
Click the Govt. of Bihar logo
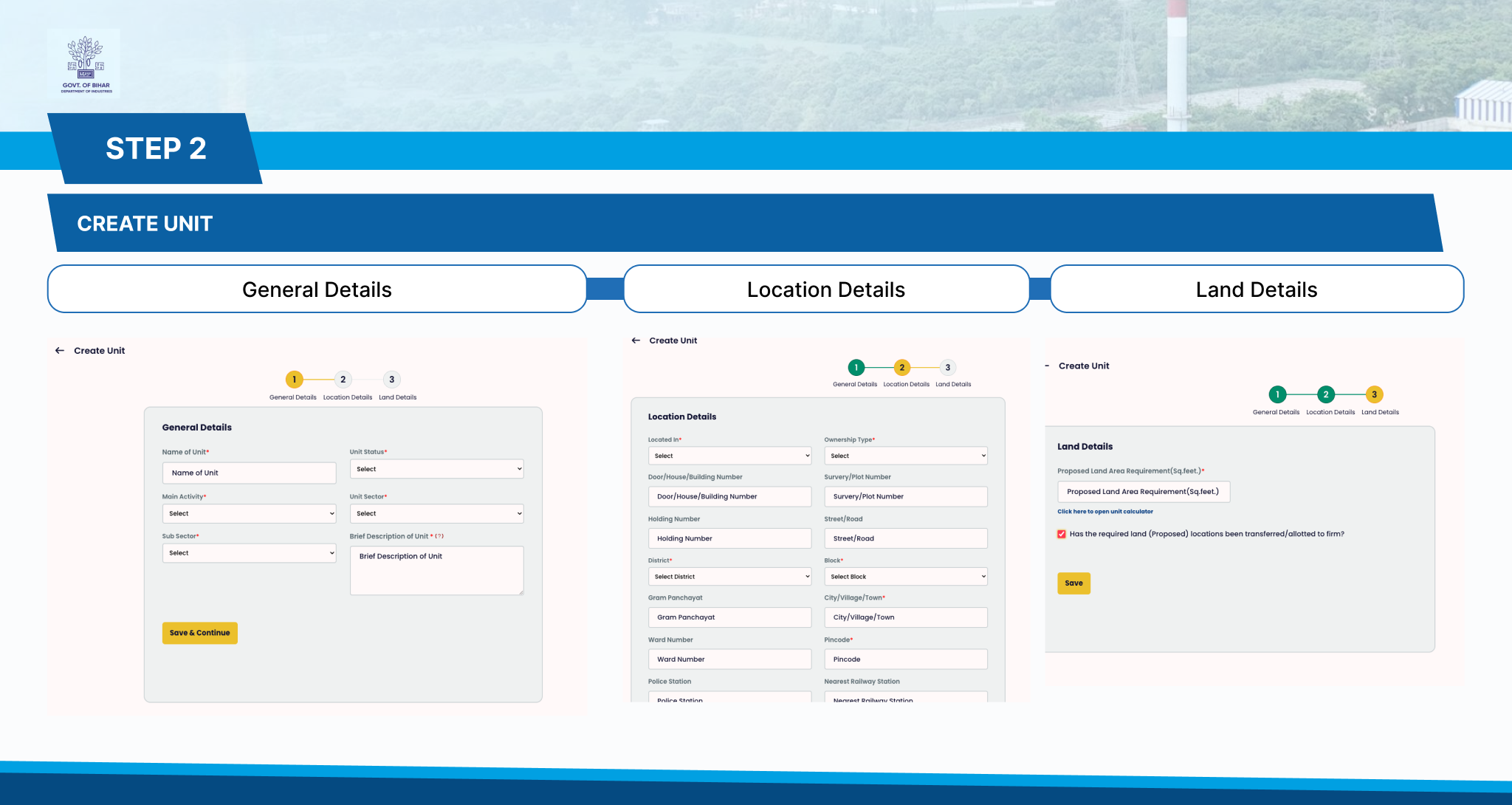click(84, 64)
